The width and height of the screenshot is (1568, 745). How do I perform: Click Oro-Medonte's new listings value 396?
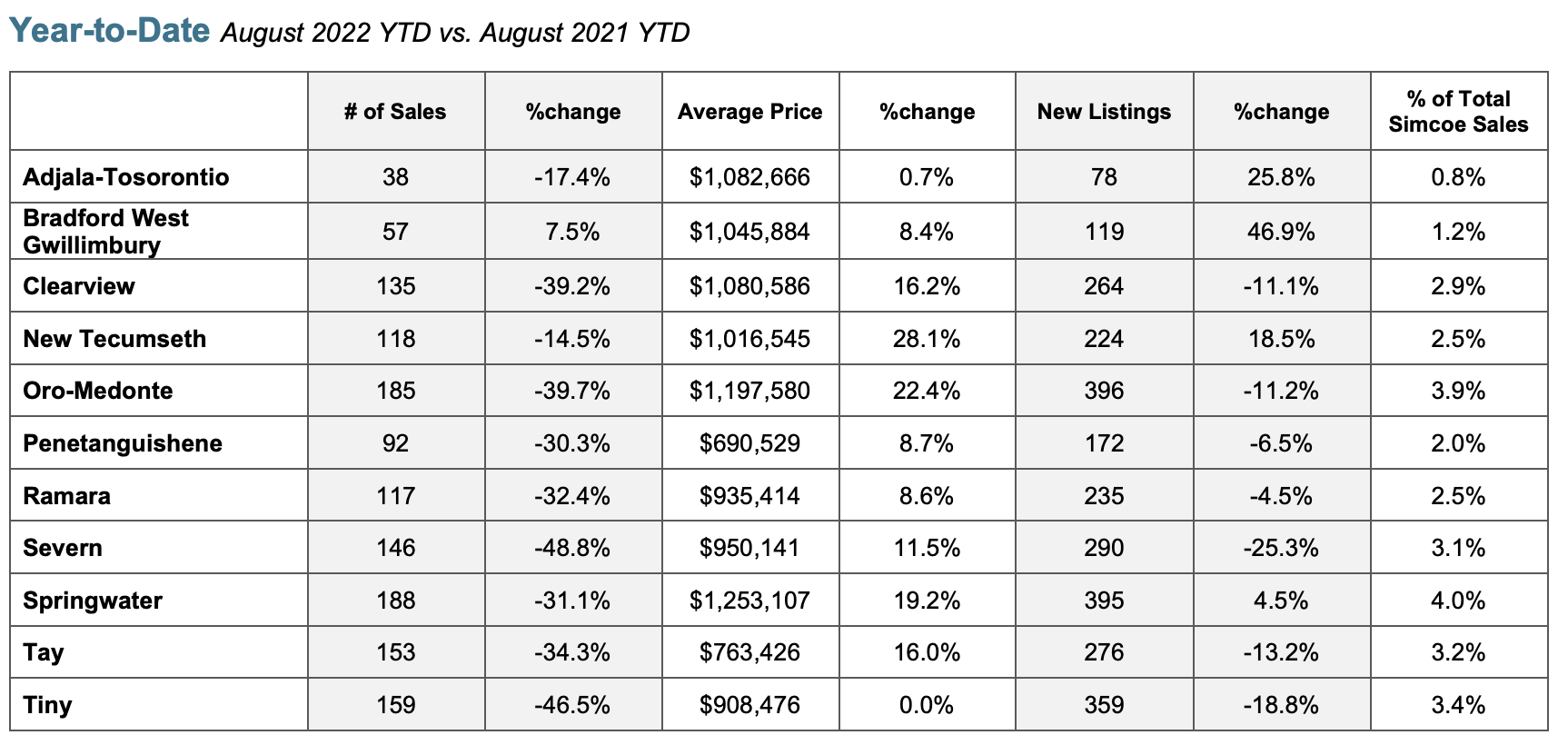1104,391
